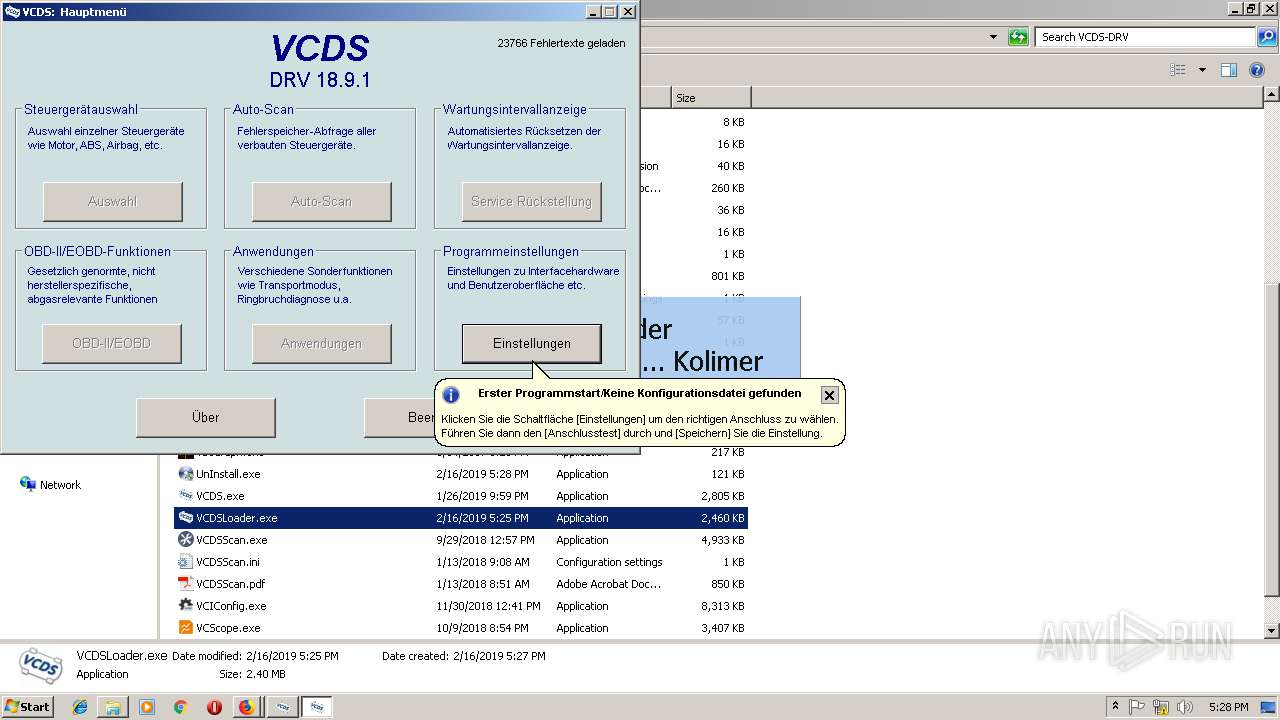Click the VCScope.exe file icon
1280x720 pixels.
tap(185, 628)
